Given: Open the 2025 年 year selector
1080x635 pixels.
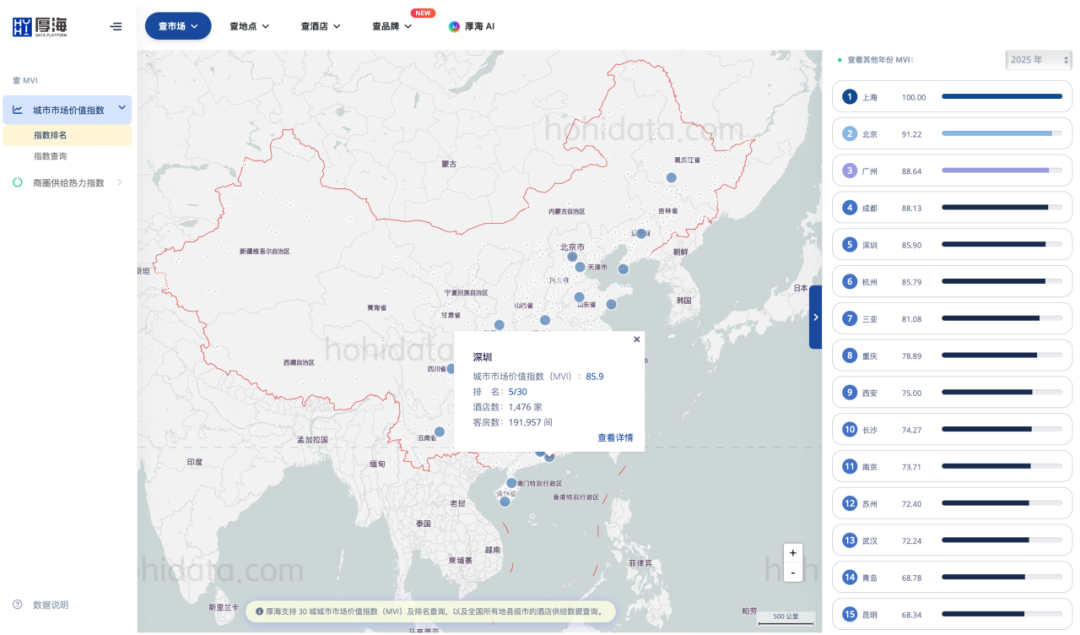Looking at the screenshot, I should (x=1039, y=60).
